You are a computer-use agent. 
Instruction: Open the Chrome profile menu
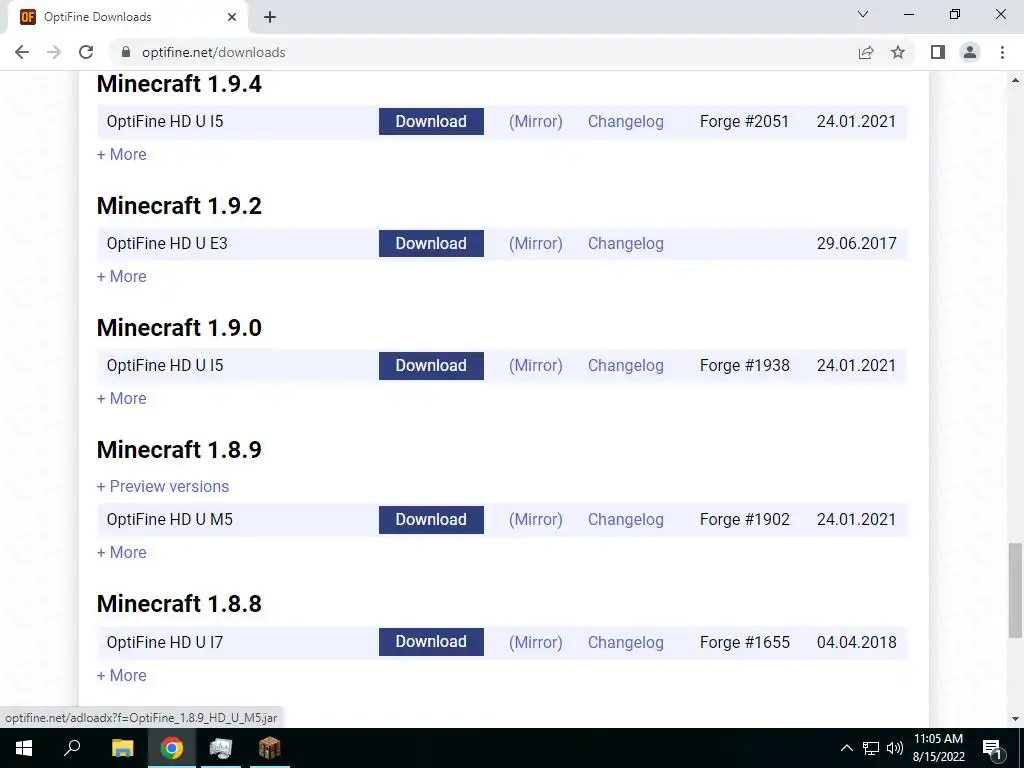coord(970,52)
